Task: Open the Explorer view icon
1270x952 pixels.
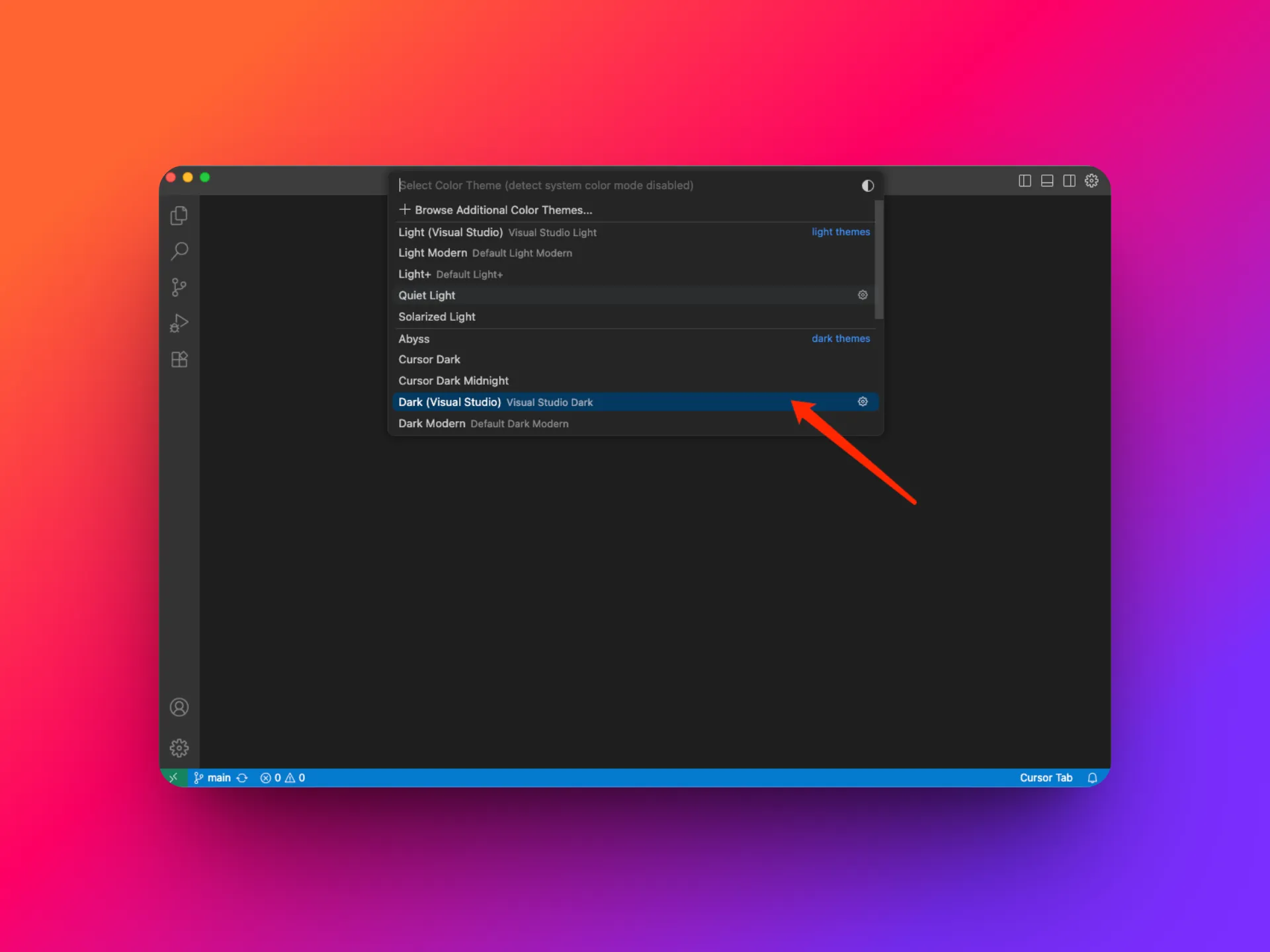Action: [179, 216]
